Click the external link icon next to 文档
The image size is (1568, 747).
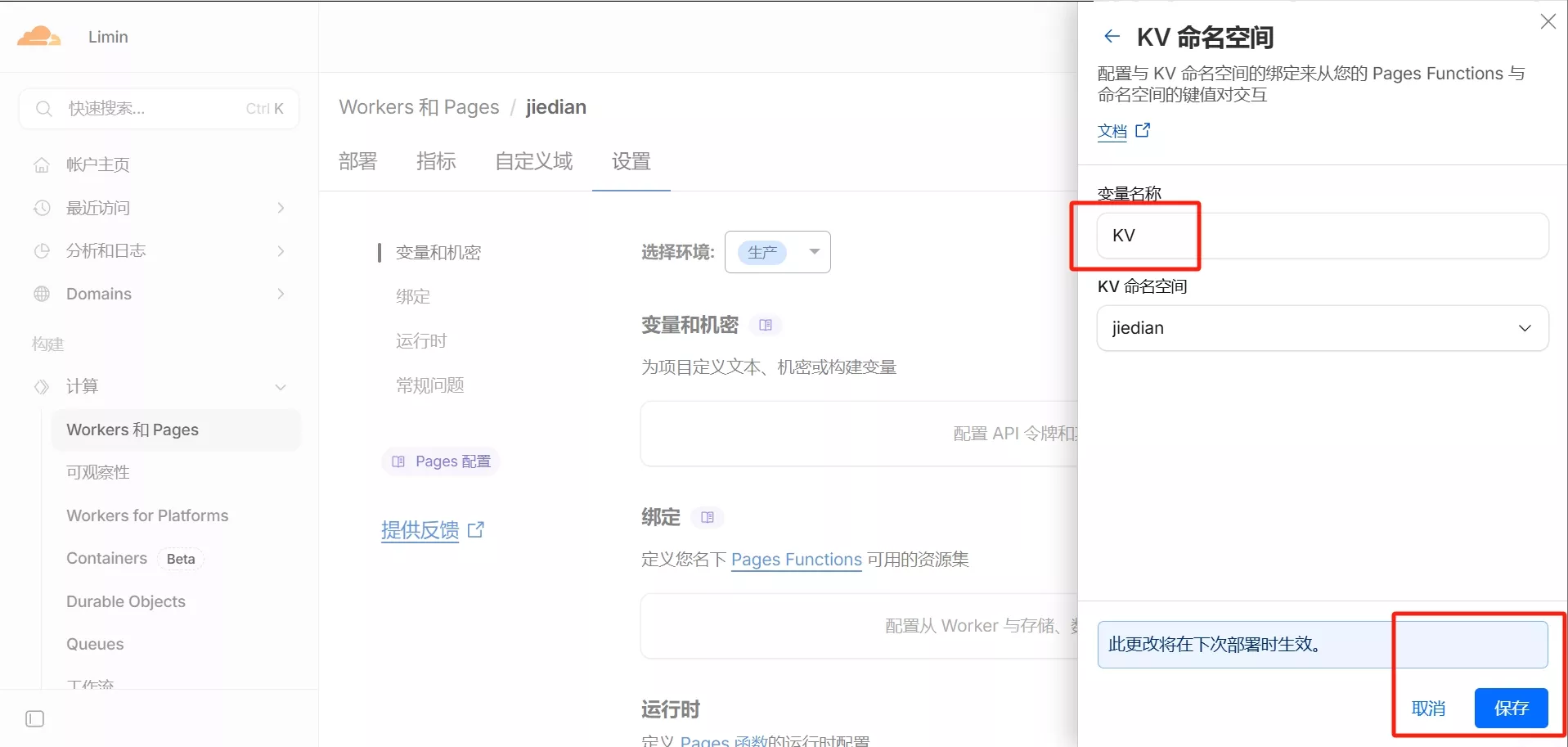(1143, 130)
